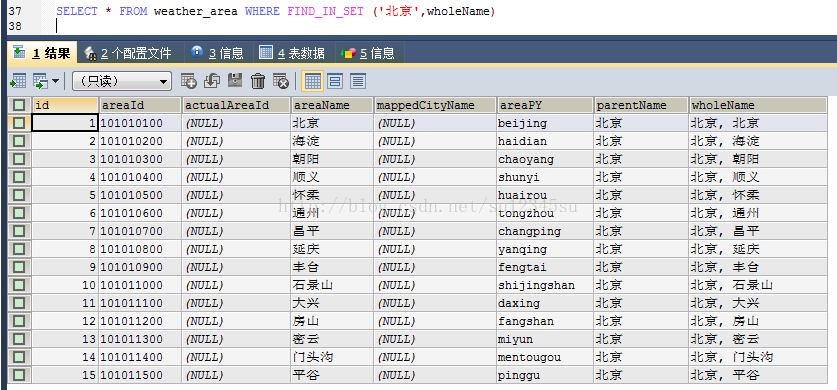Select the wholeName cell 北京, 大兴
This screenshot has height=390, width=837.
[758, 303]
